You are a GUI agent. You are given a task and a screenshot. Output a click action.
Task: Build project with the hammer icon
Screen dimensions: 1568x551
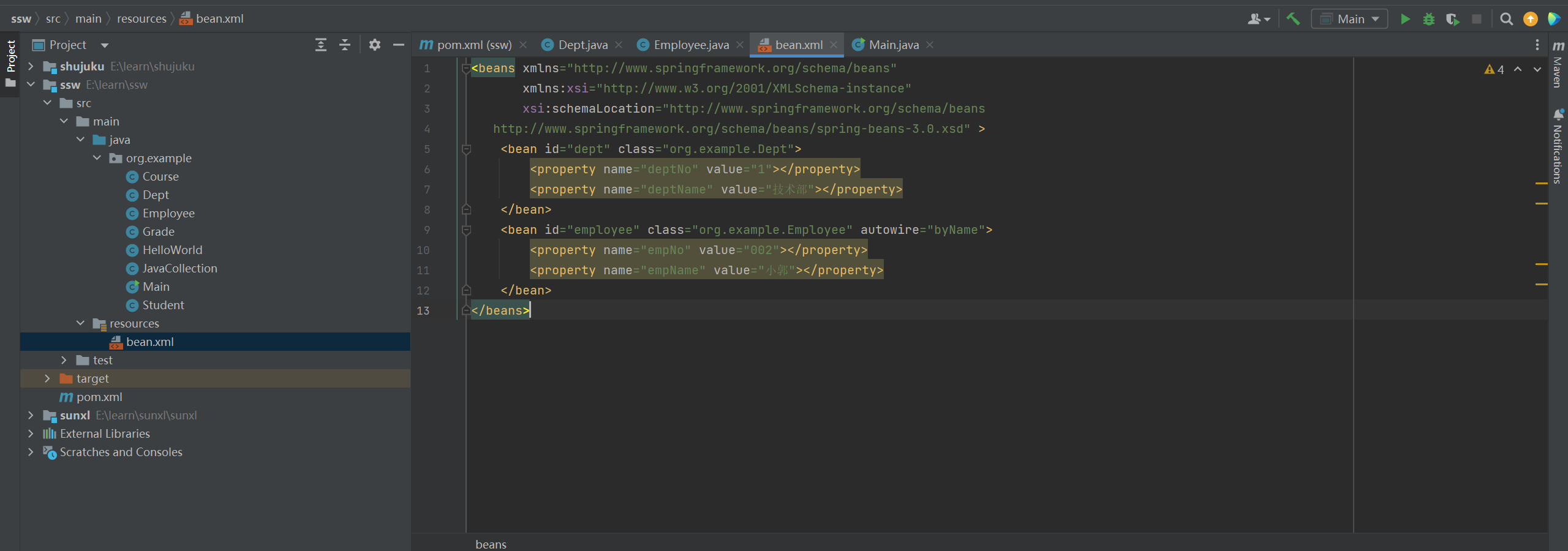1293,19
